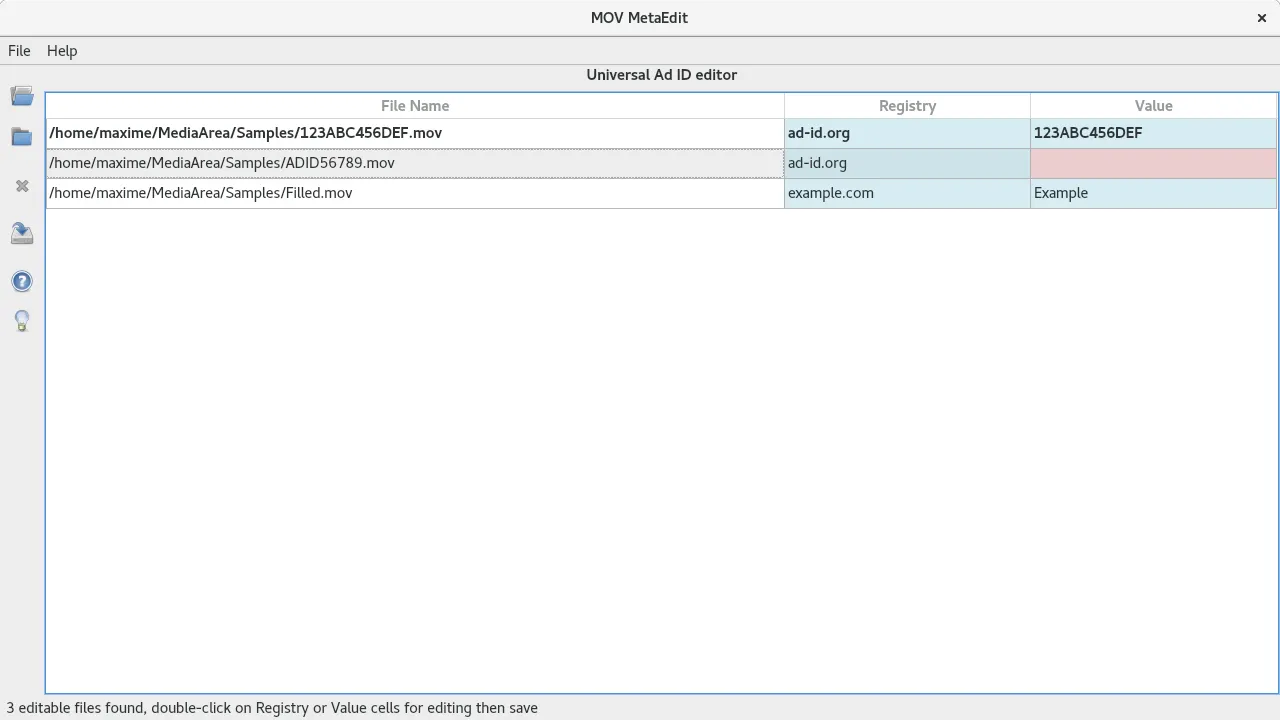Open the Help menu
1280x720 pixels.
(62, 51)
